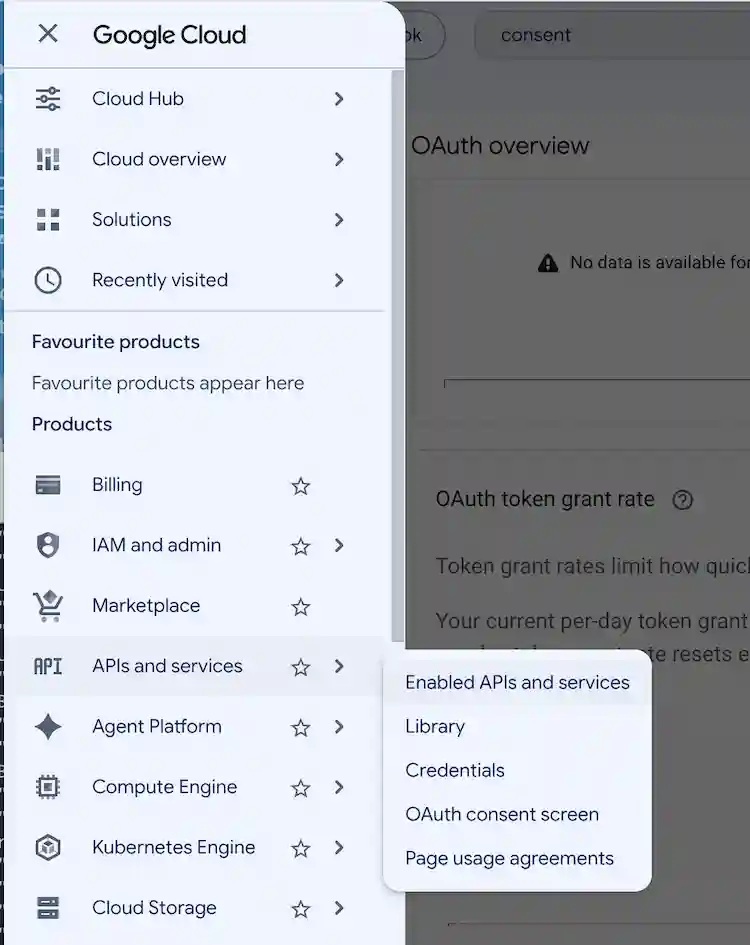
Task: Select Library in the submenu
Action: pos(517,726)
